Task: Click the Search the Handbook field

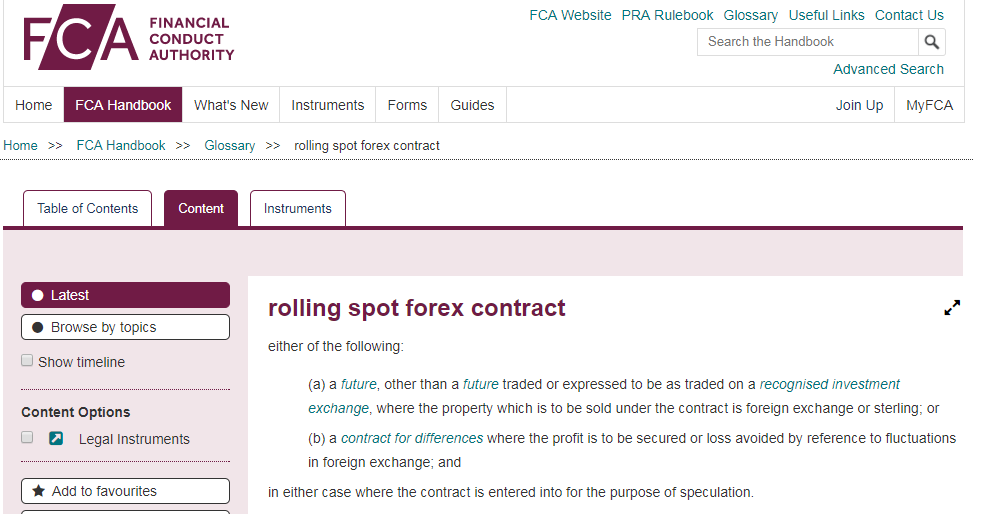Action: click(x=807, y=42)
